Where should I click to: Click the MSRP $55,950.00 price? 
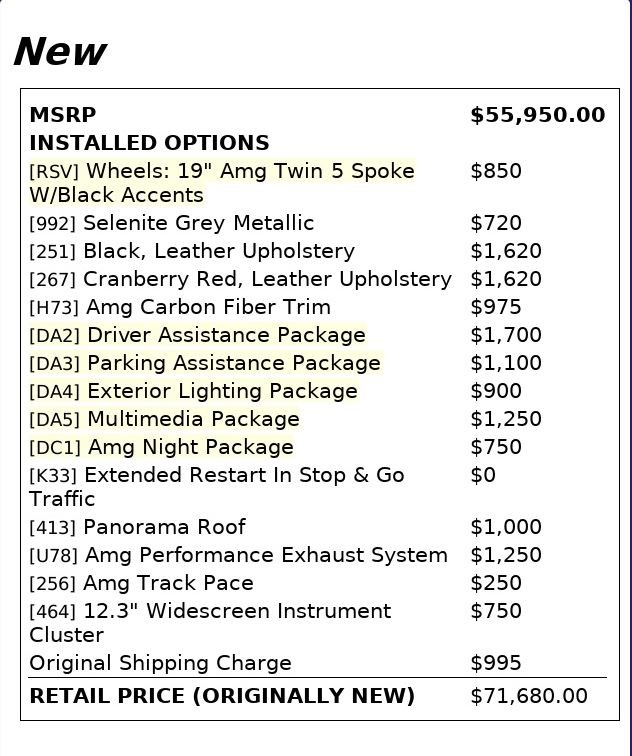pyautogui.click(x=538, y=115)
